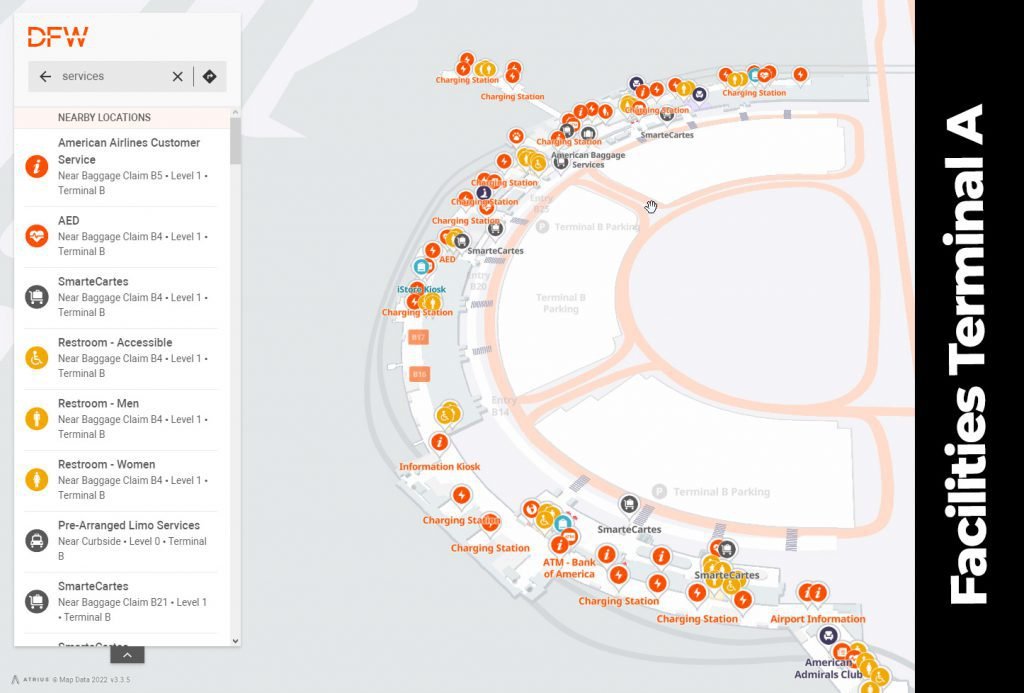
Task: Click the services search input field
Action: [110, 76]
